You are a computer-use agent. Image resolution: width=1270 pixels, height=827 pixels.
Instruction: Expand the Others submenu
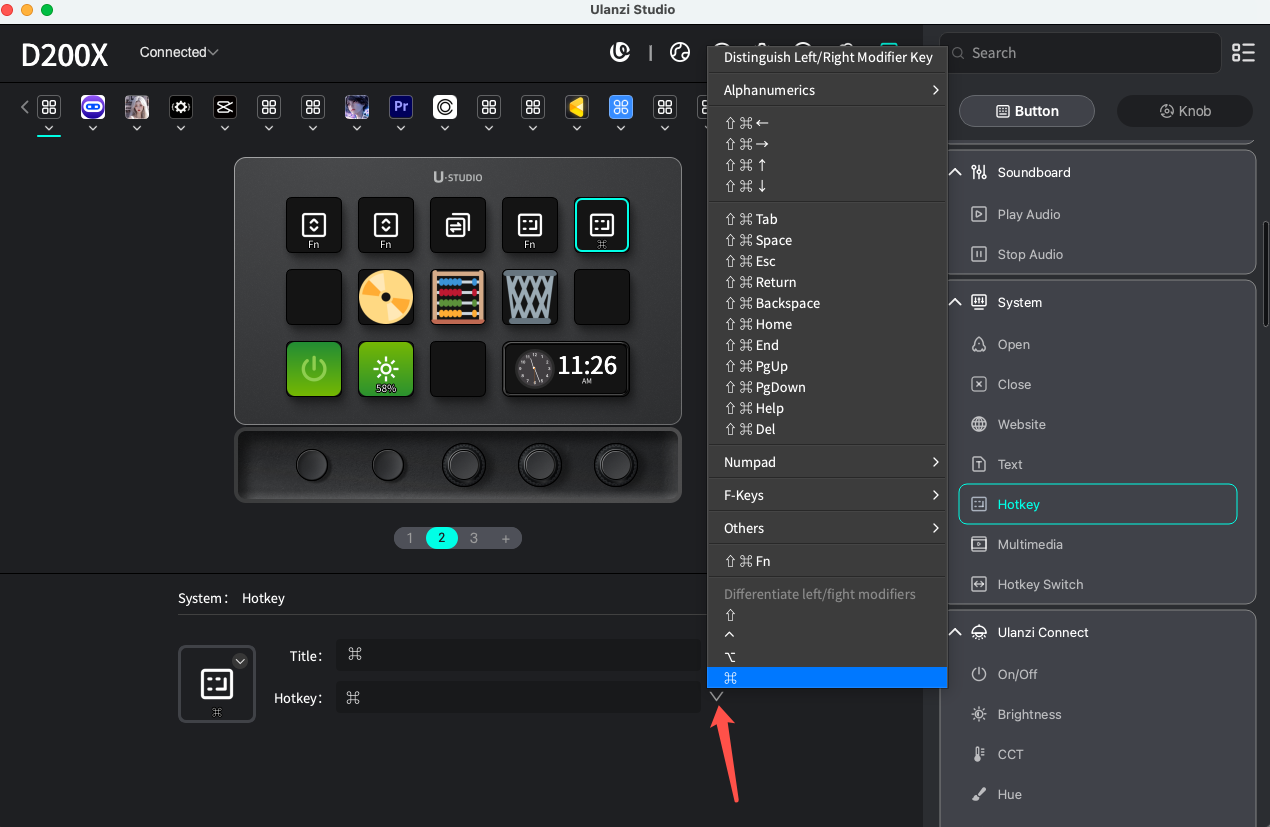point(827,528)
